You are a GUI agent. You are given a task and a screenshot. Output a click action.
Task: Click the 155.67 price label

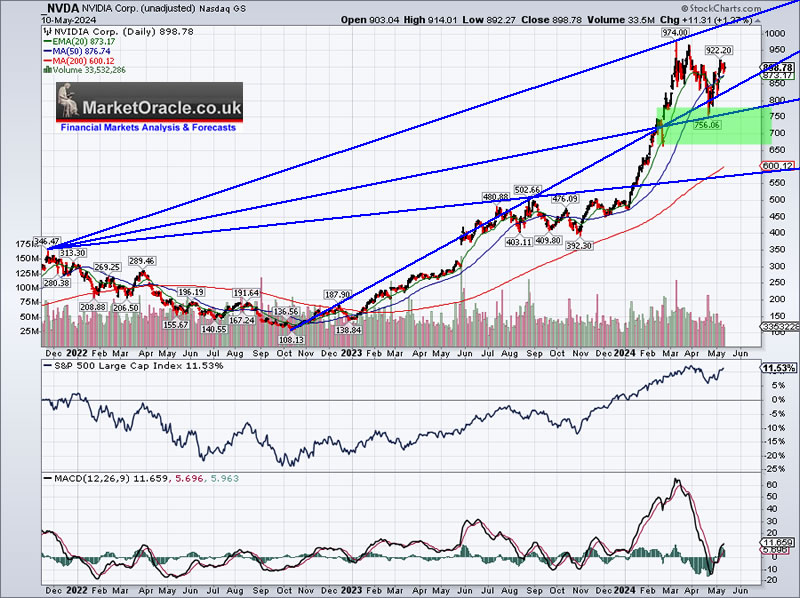176,324
